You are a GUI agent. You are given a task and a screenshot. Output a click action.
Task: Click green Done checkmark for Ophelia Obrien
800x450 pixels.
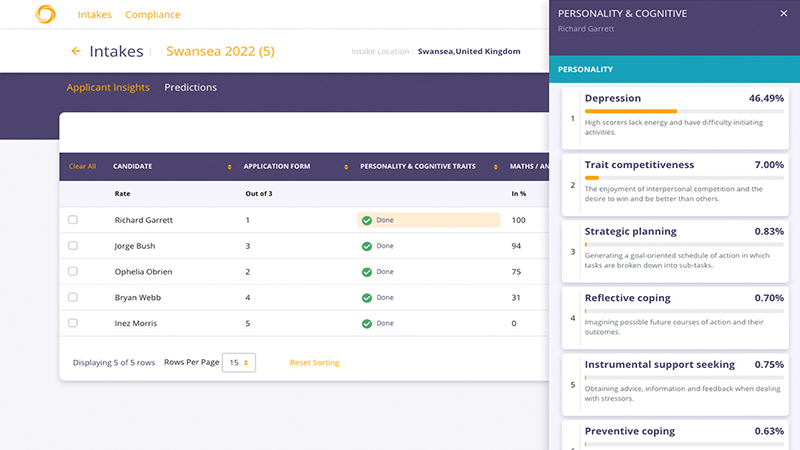pyautogui.click(x=367, y=272)
